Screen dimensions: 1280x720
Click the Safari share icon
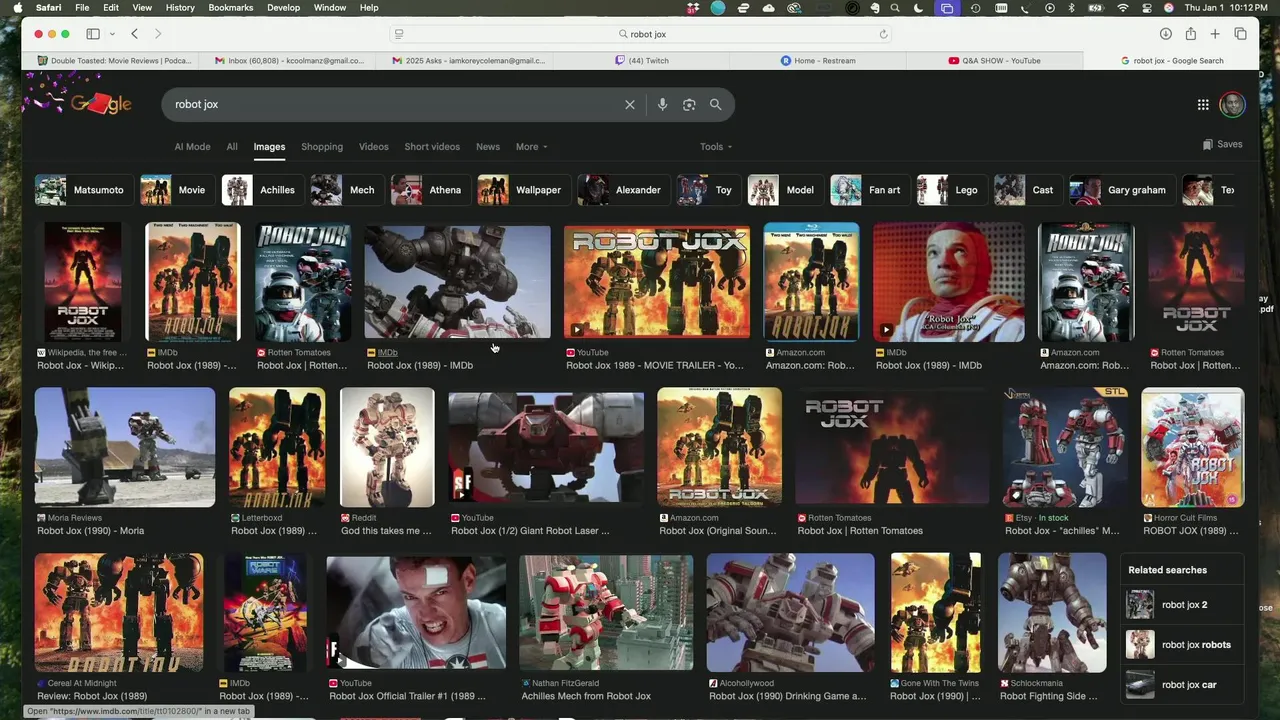tap(1190, 34)
